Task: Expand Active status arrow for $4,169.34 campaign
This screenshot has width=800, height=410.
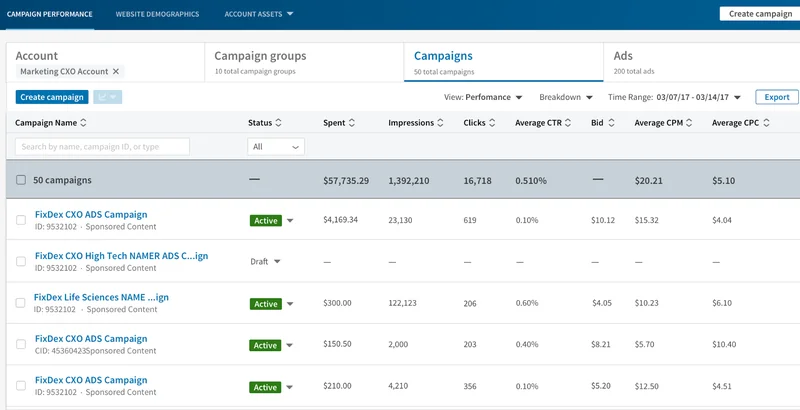Action: 290,221
